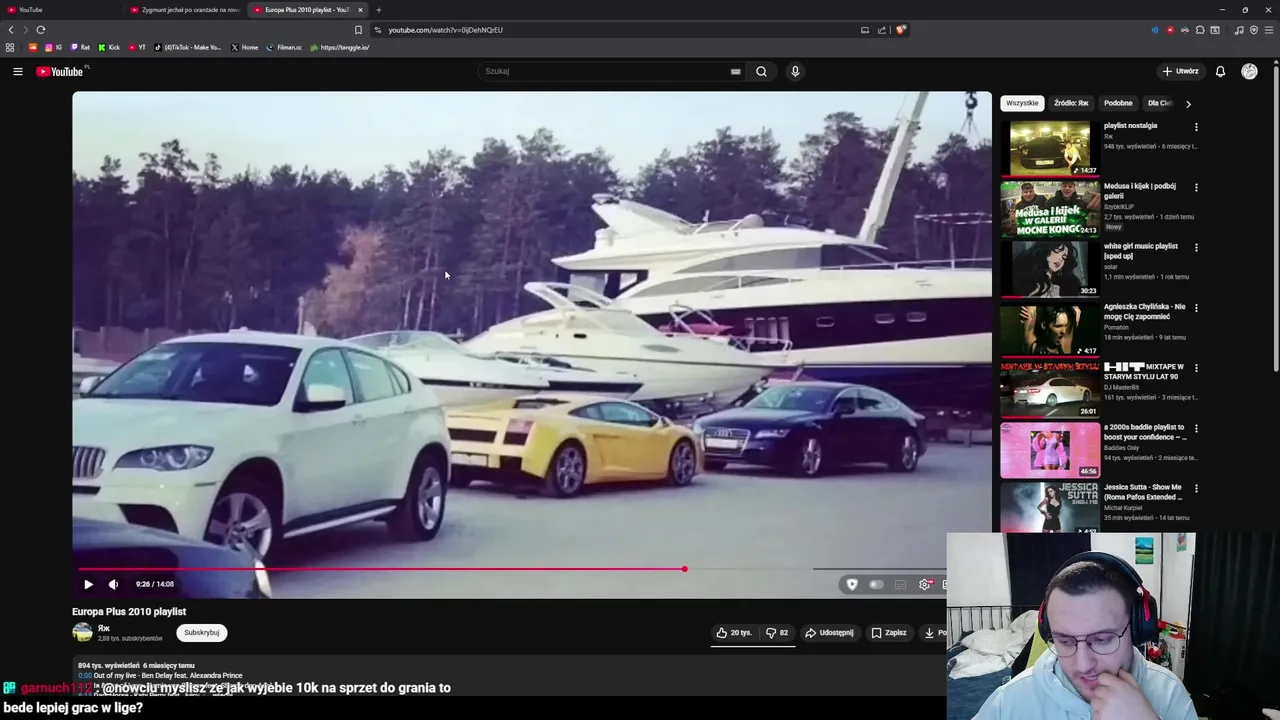1280x720 pixels.
Task: Click the shield play icon in player
Action: click(851, 584)
